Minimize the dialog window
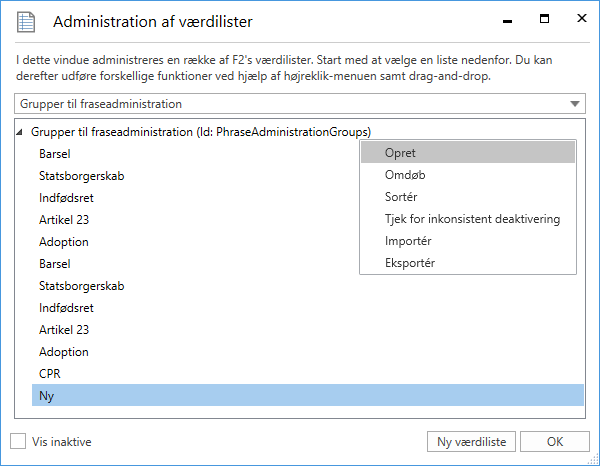 [x=512, y=19]
